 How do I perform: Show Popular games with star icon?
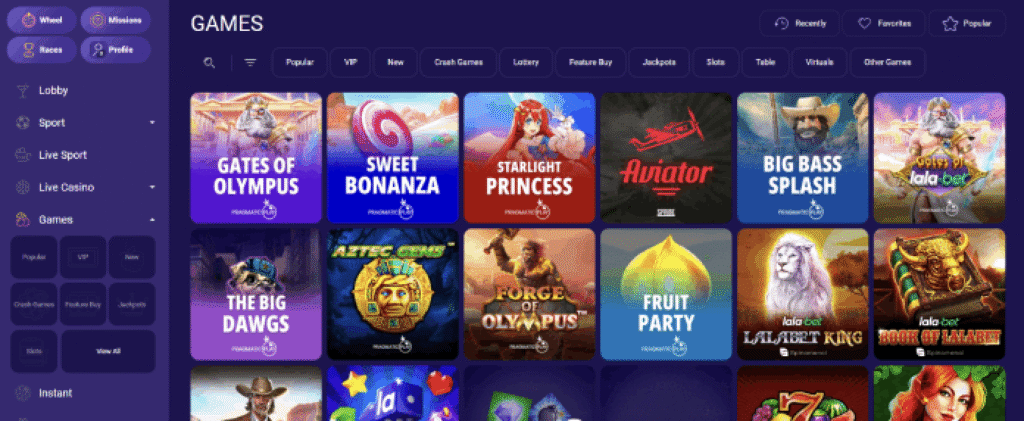[967, 23]
